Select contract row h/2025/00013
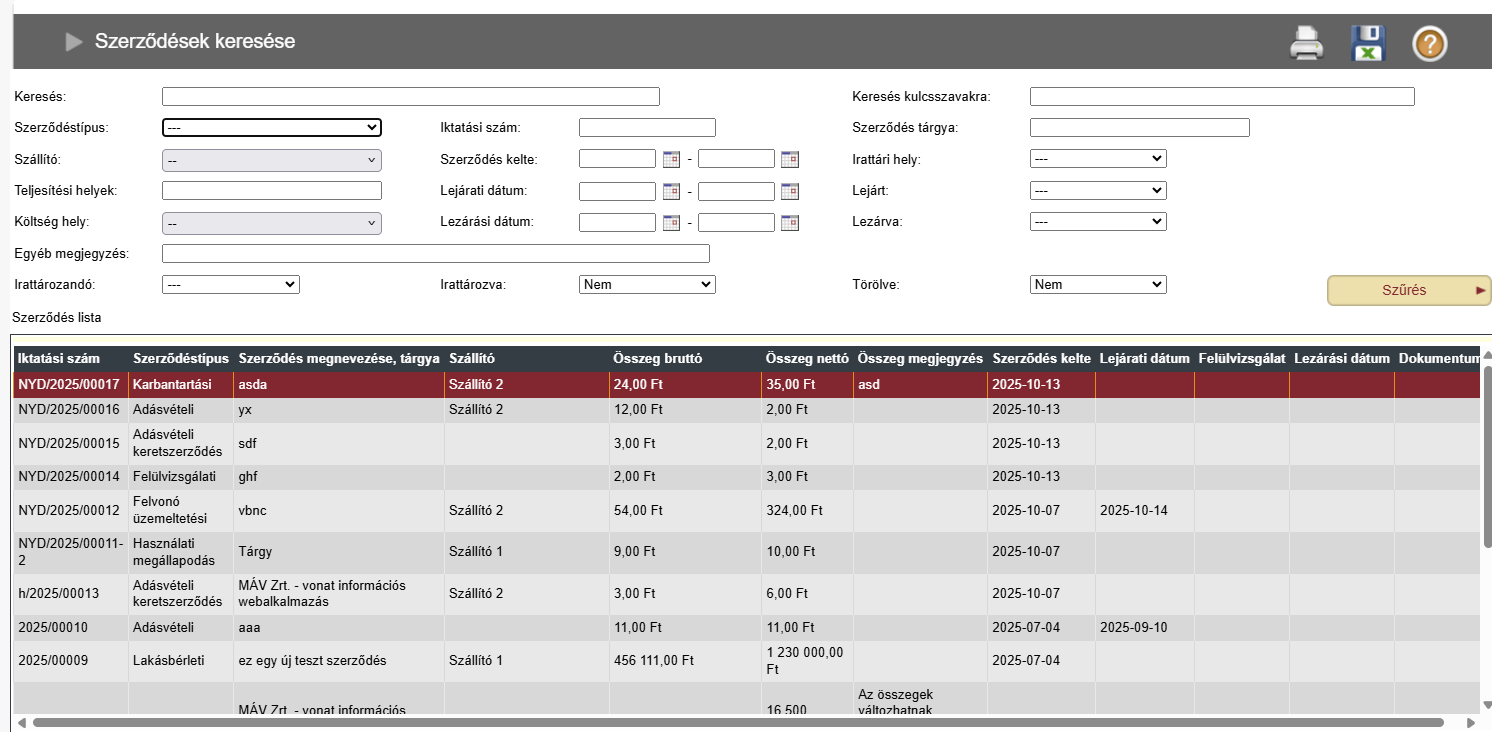 [746, 594]
